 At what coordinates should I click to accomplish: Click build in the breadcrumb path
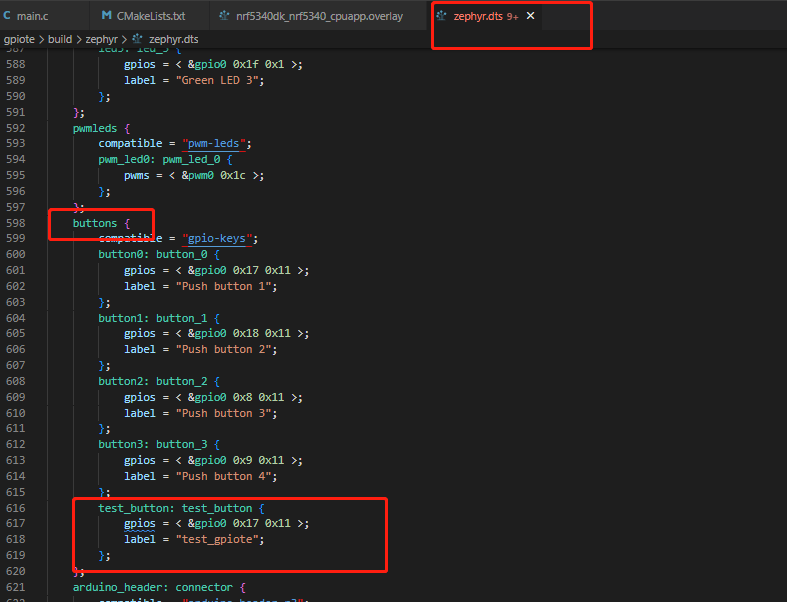(60, 39)
